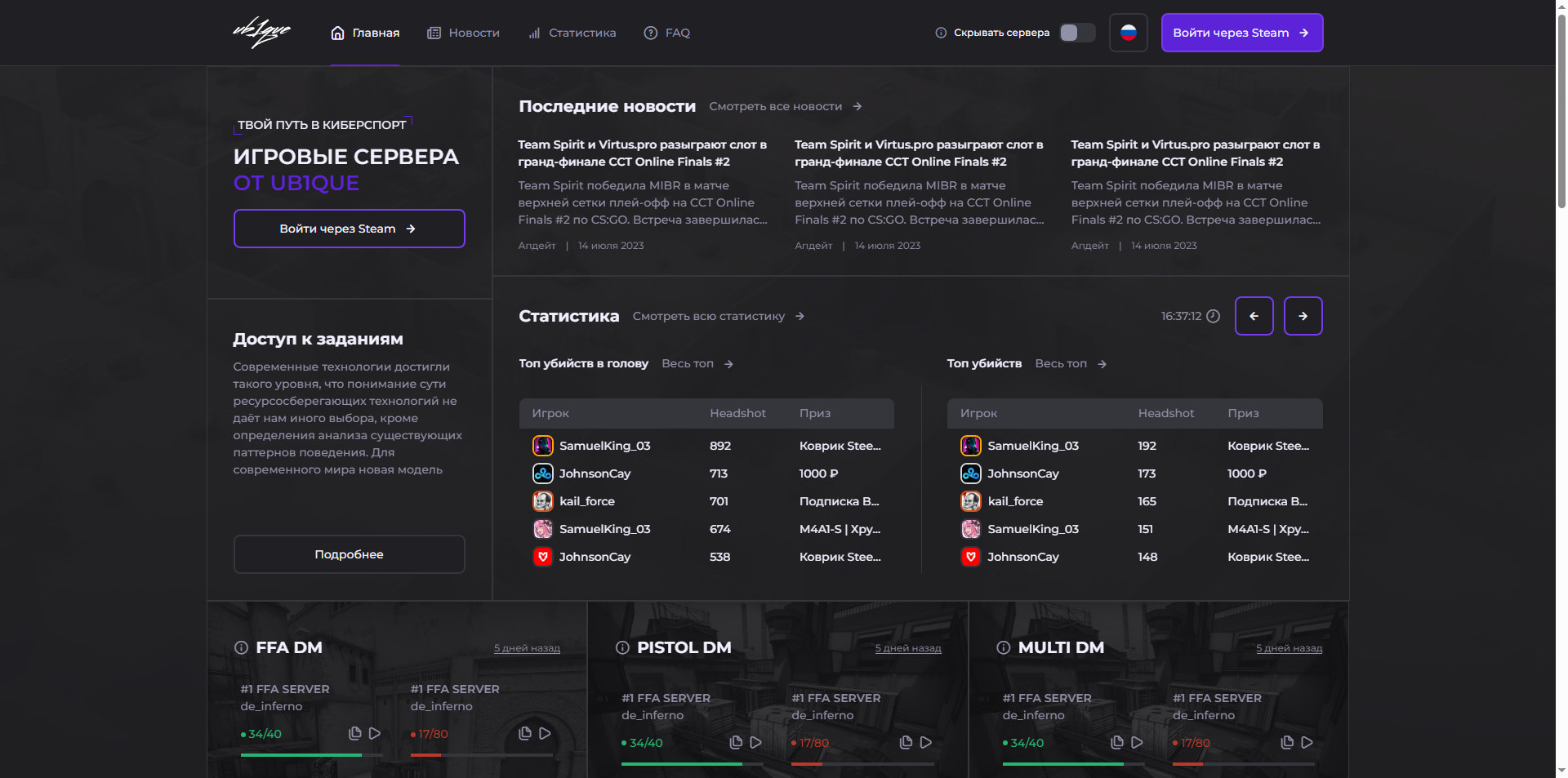The width and height of the screenshot is (1568, 778).
Task: Click the 1000 ₽ prize in the 713 row
Action: [819, 473]
